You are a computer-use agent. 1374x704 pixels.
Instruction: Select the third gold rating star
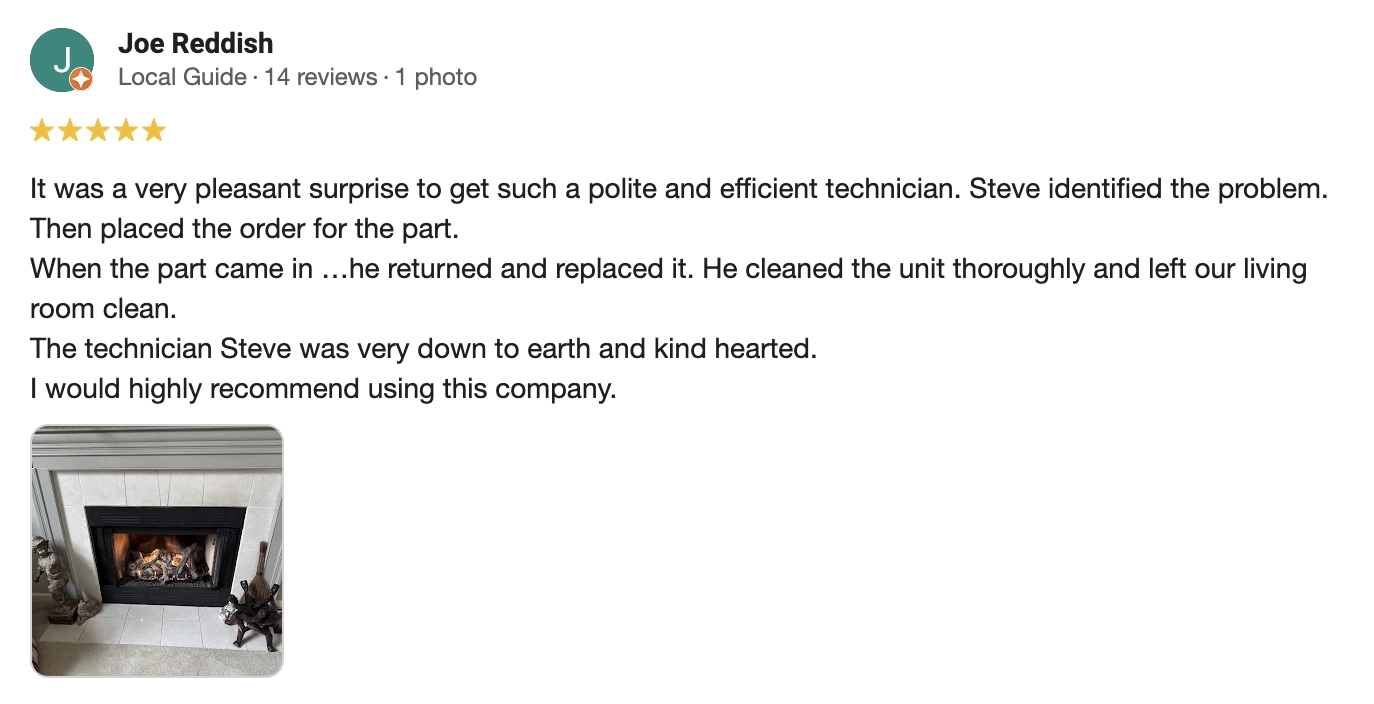click(x=98, y=130)
